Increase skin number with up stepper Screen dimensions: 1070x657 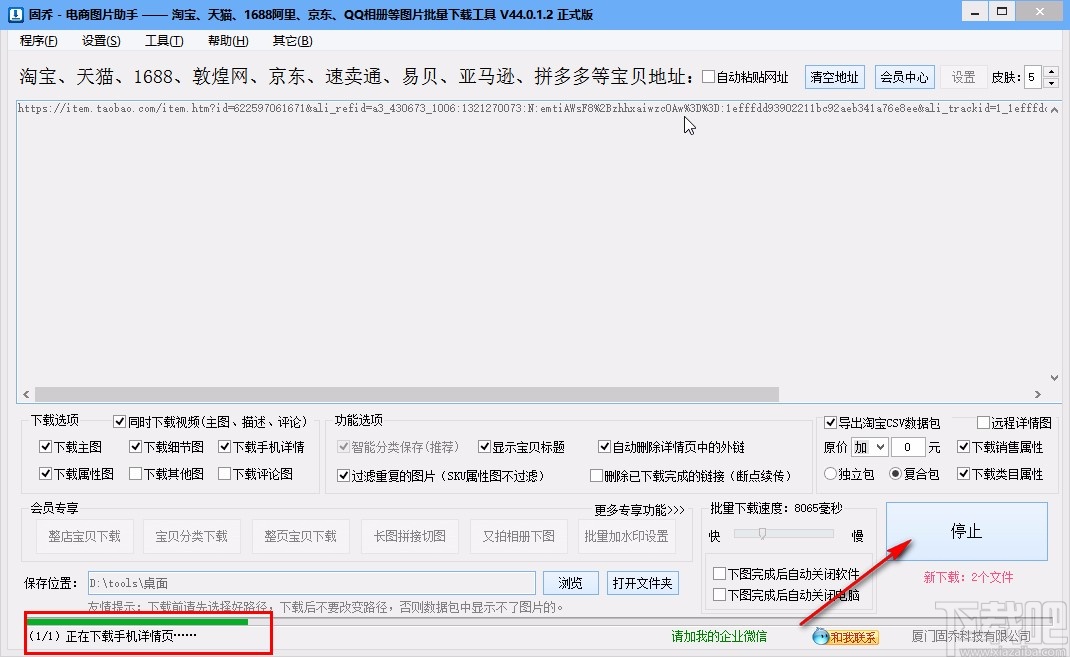[x=1052, y=72]
